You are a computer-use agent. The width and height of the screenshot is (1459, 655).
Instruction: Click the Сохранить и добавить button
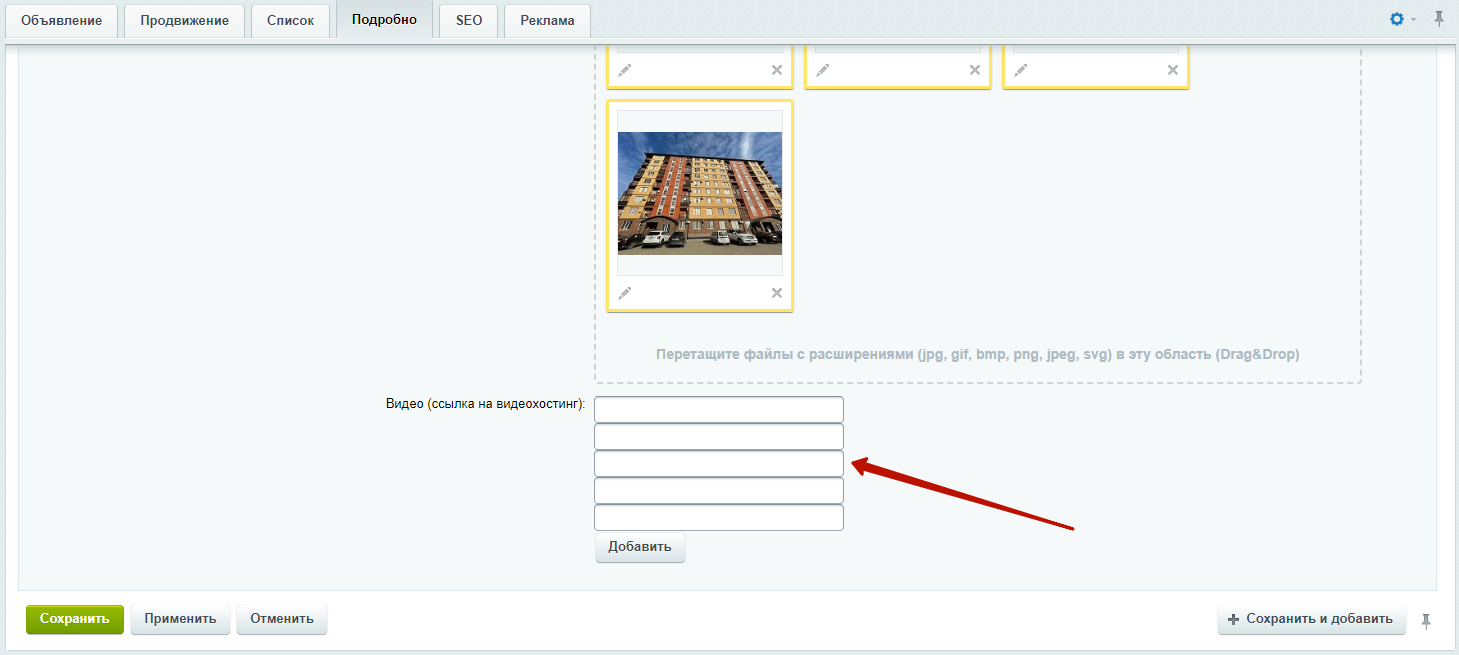(x=1311, y=619)
